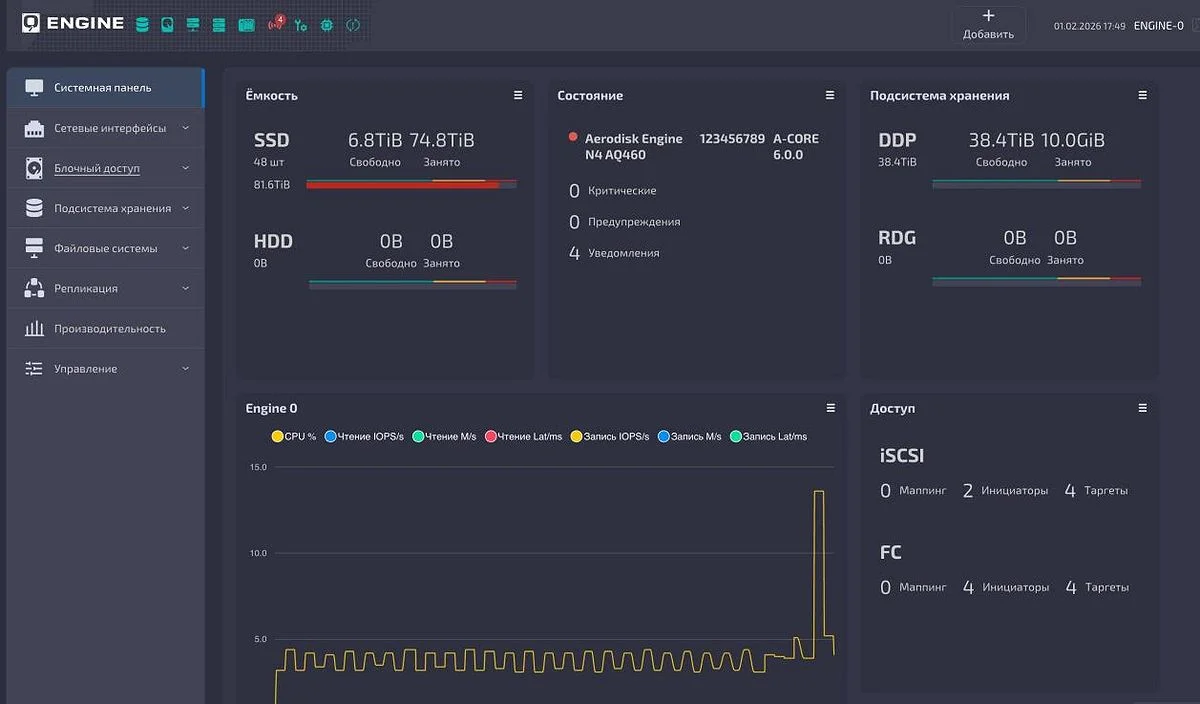Click the Добавить button

[988, 25]
